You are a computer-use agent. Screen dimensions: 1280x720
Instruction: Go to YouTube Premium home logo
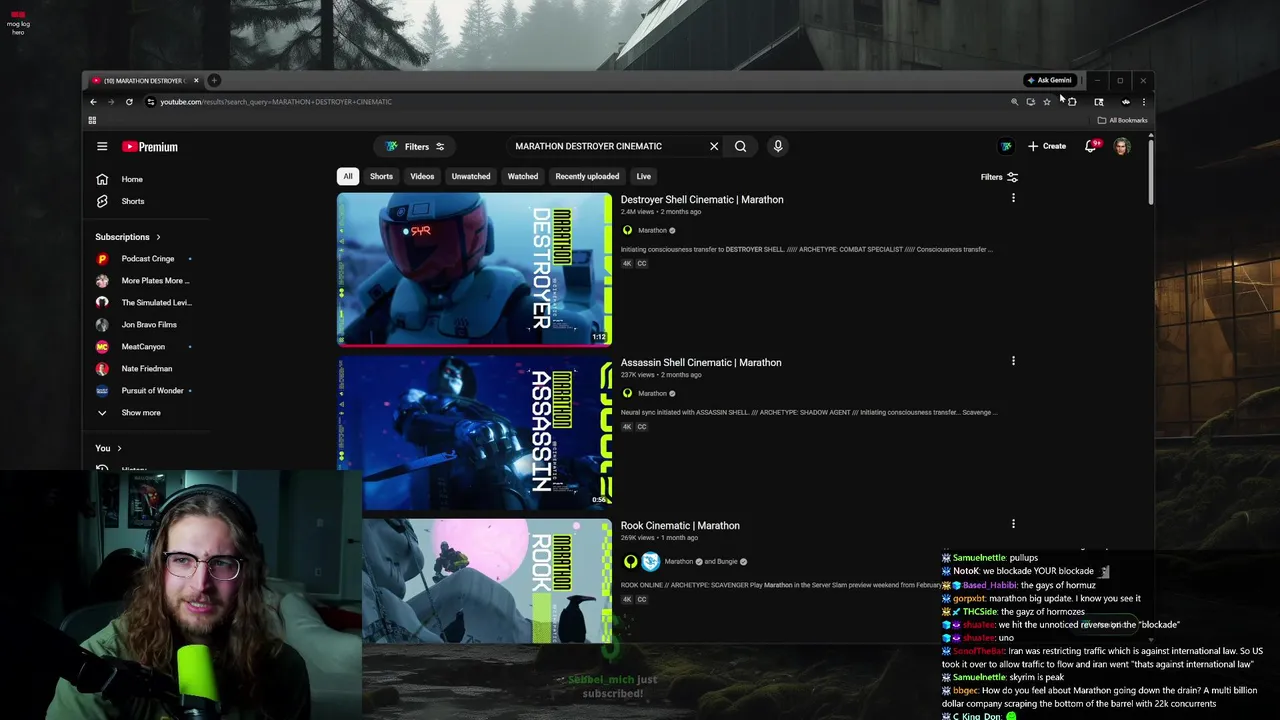coord(150,147)
